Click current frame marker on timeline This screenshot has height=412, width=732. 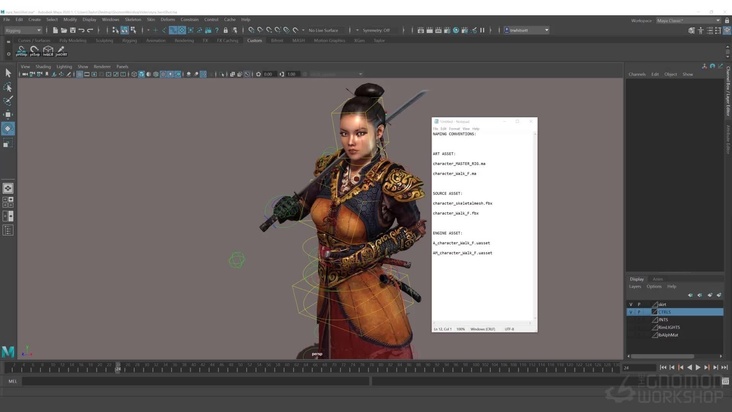(x=118, y=368)
